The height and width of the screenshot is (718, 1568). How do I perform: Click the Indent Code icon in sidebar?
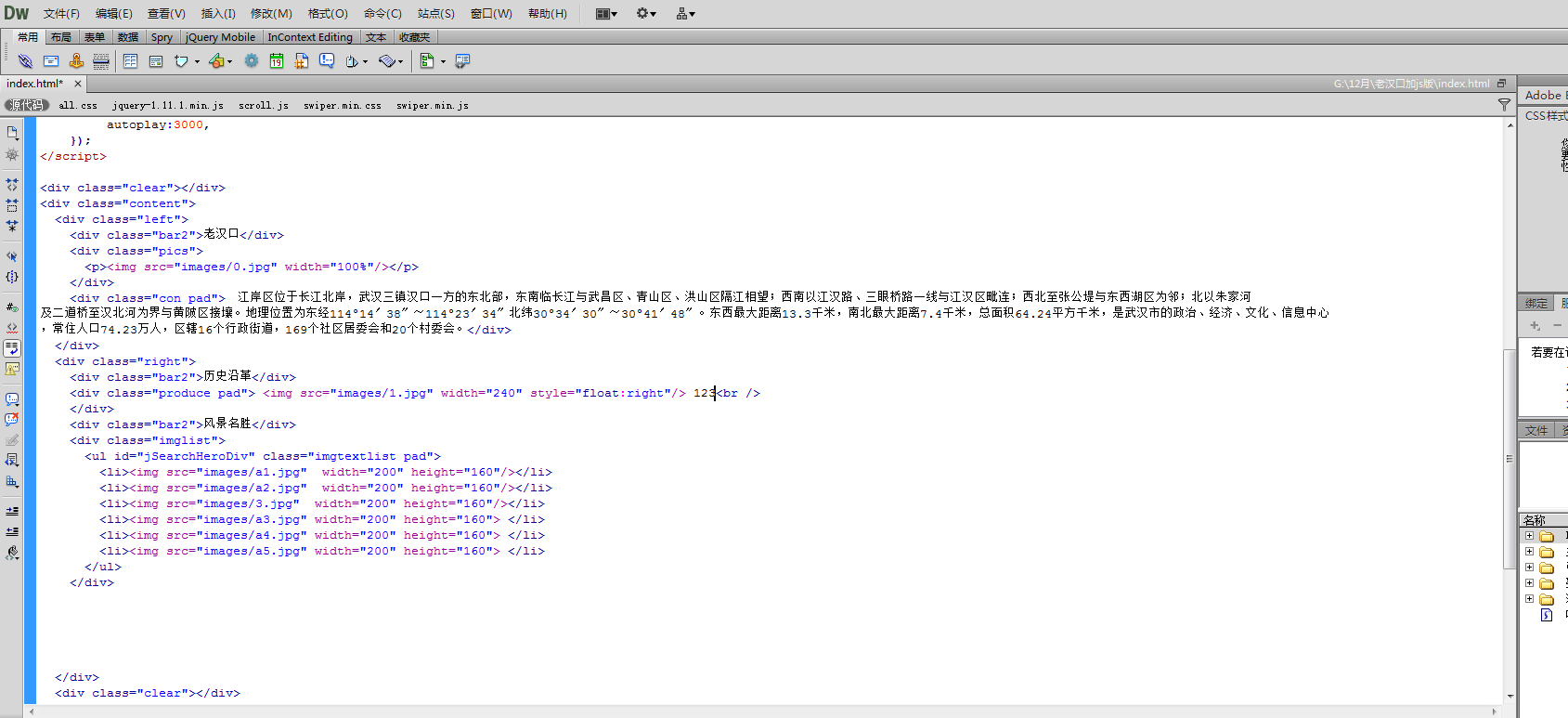[12, 511]
